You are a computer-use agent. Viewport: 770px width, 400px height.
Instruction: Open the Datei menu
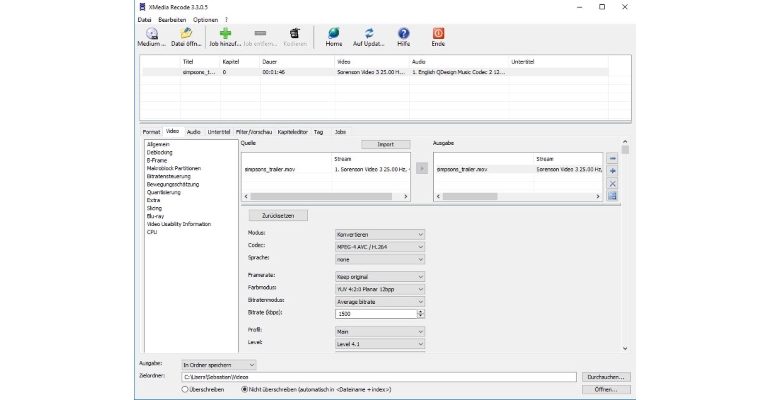tap(144, 20)
